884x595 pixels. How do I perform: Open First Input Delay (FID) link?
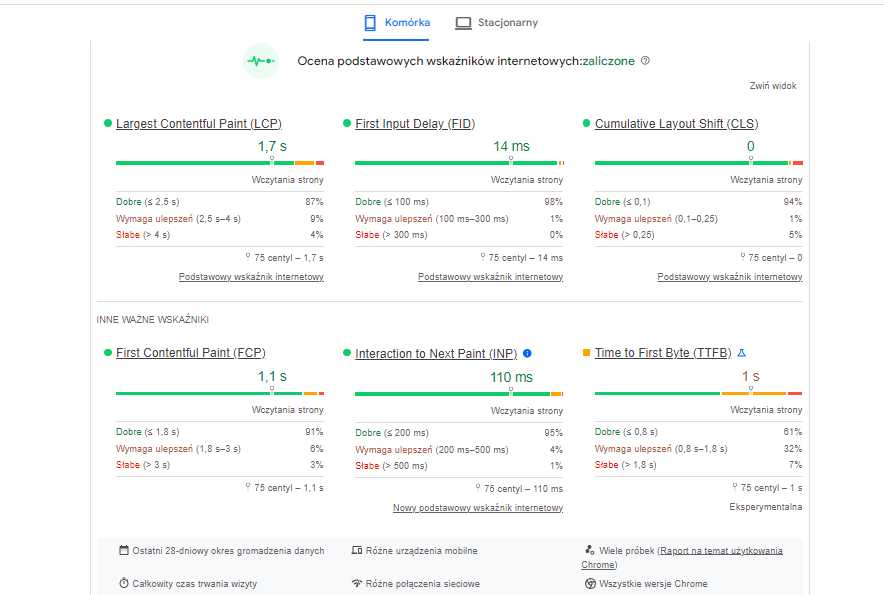(414, 124)
